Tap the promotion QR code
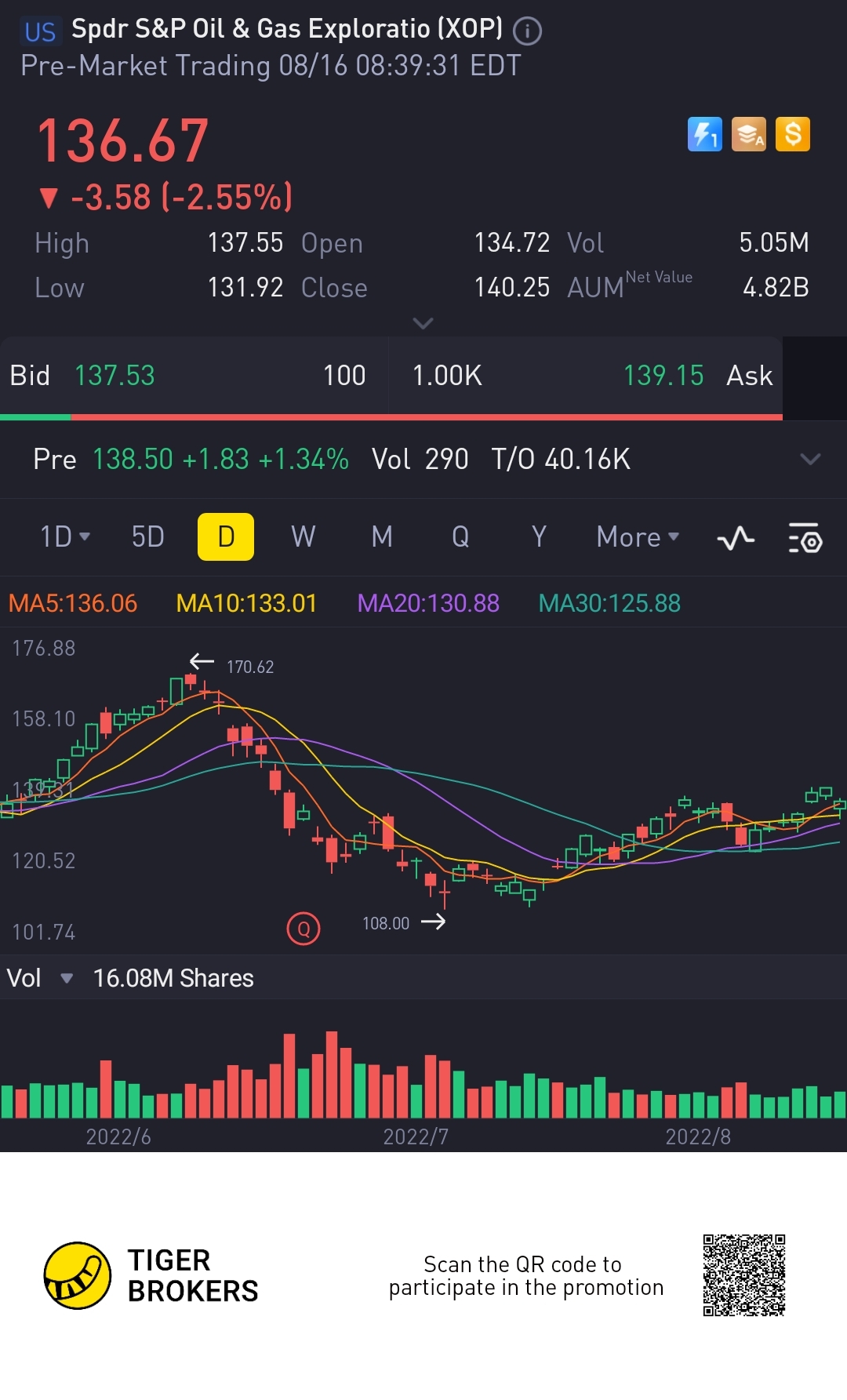The width and height of the screenshot is (847, 1400). [x=744, y=1275]
